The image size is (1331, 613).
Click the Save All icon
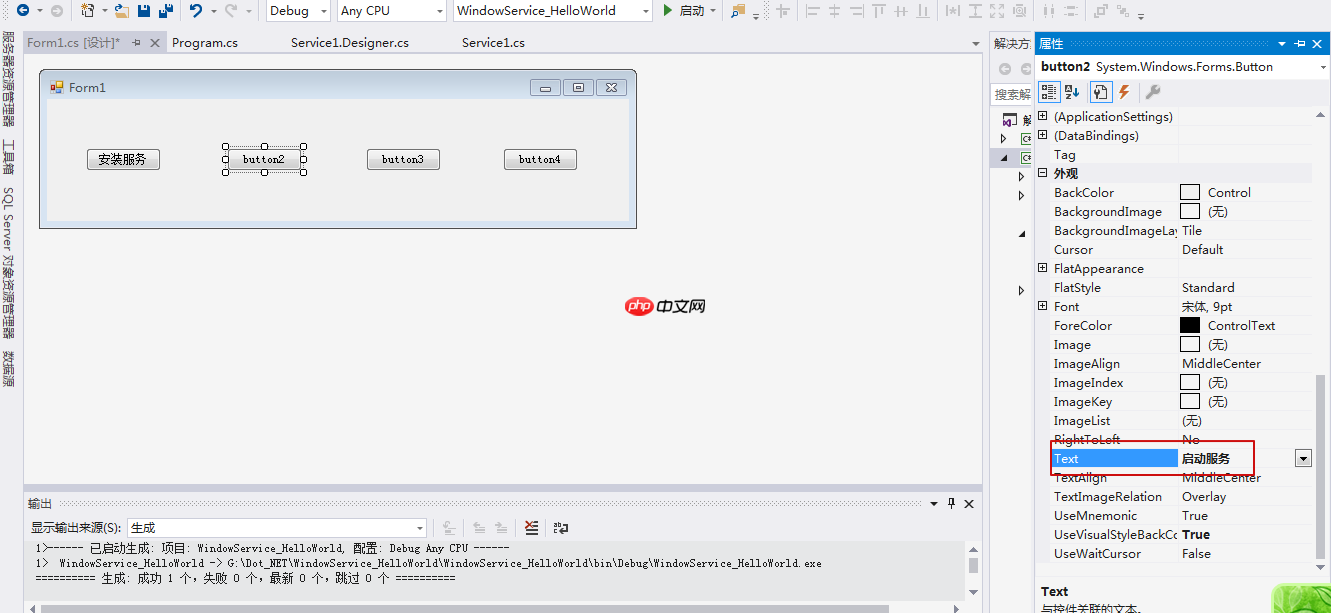coord(165,11)
